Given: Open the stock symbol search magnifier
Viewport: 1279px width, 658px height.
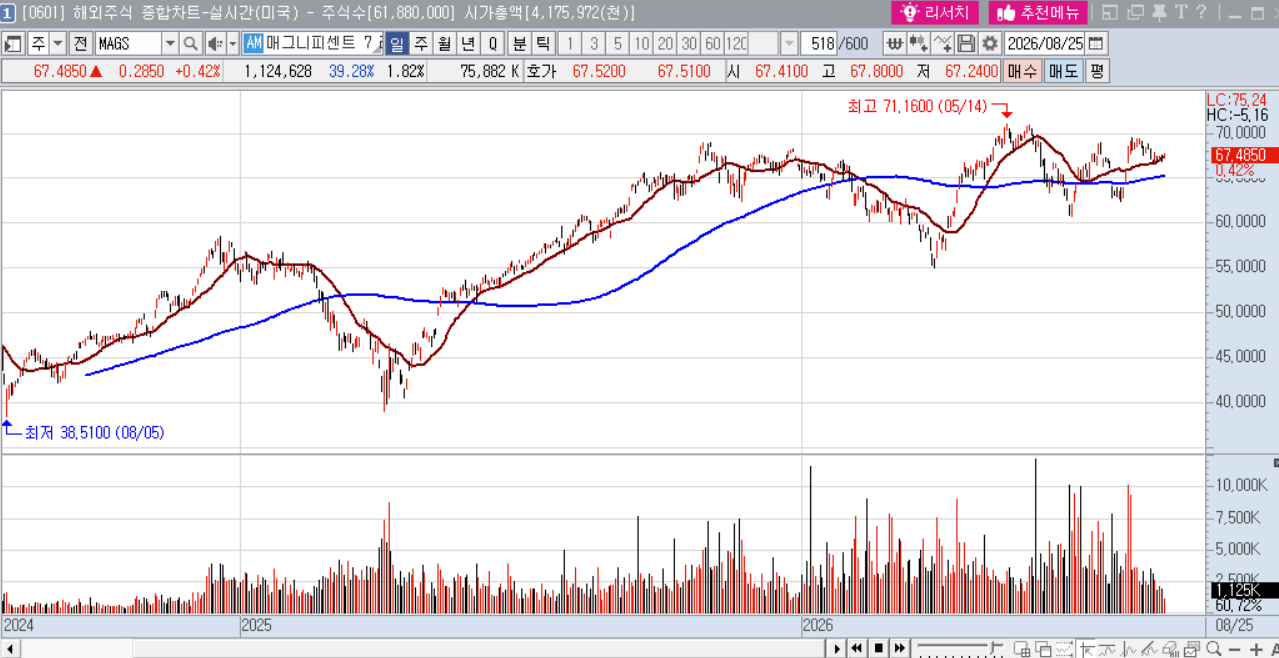Looking at the screenshot, I should [190, 44].
